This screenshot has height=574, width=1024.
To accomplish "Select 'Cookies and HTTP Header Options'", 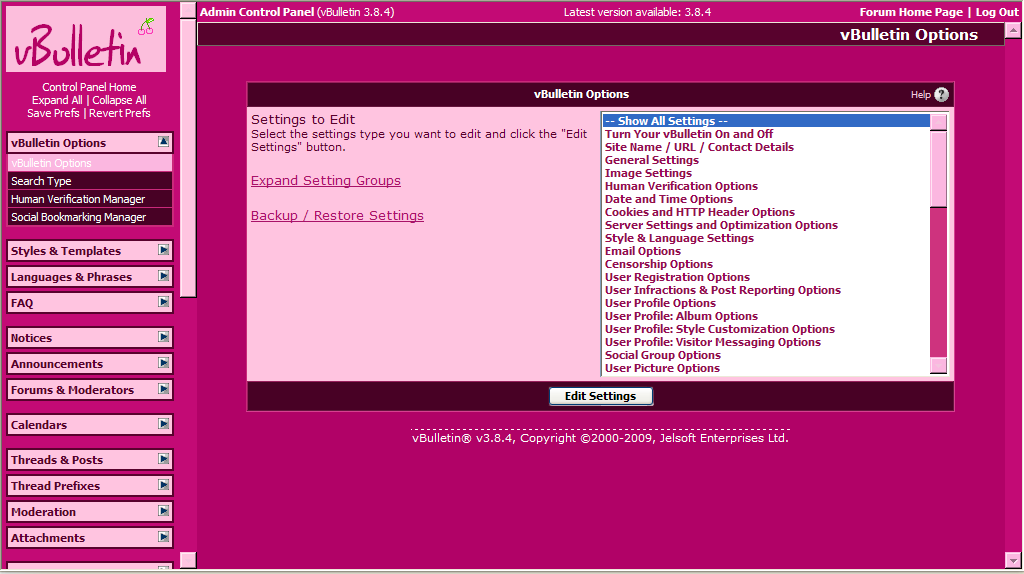I will tap(766, 212).
